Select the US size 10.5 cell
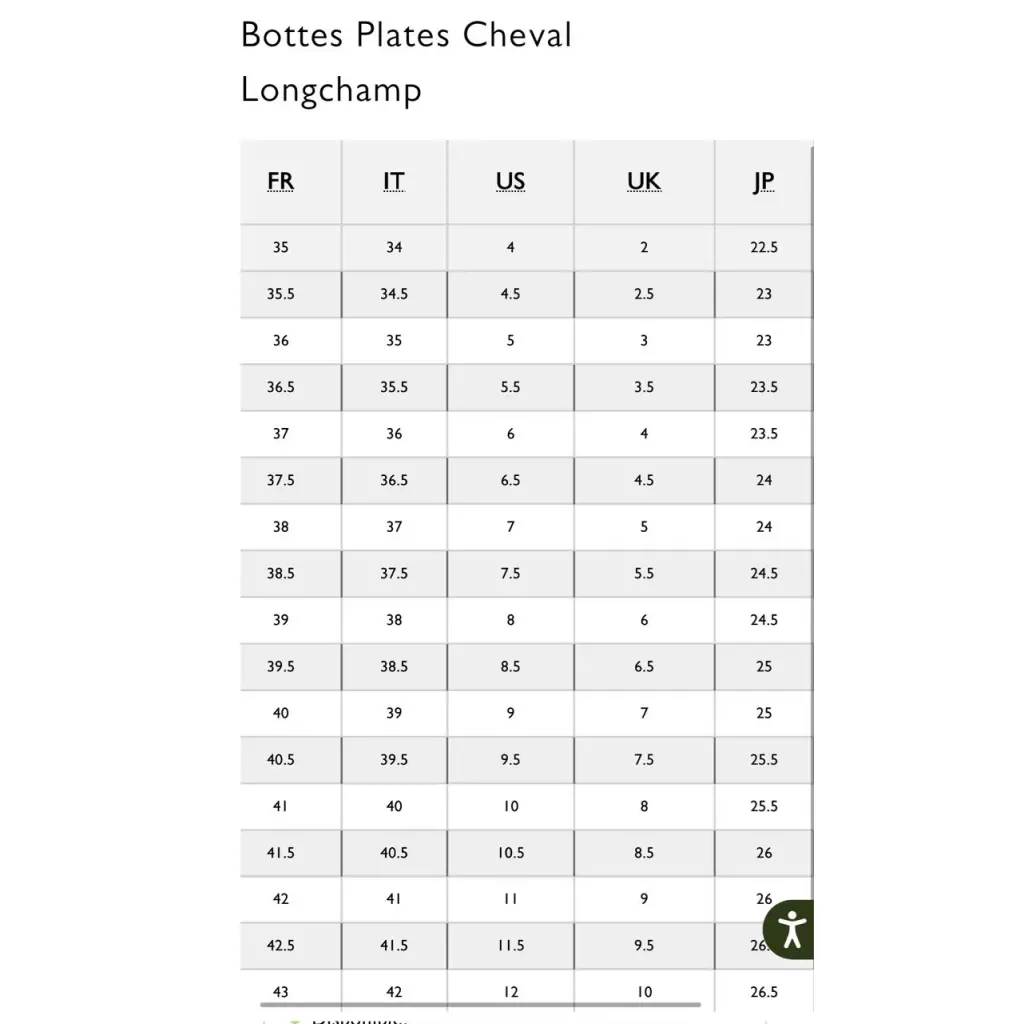1024x1024 pixels. 510,853
